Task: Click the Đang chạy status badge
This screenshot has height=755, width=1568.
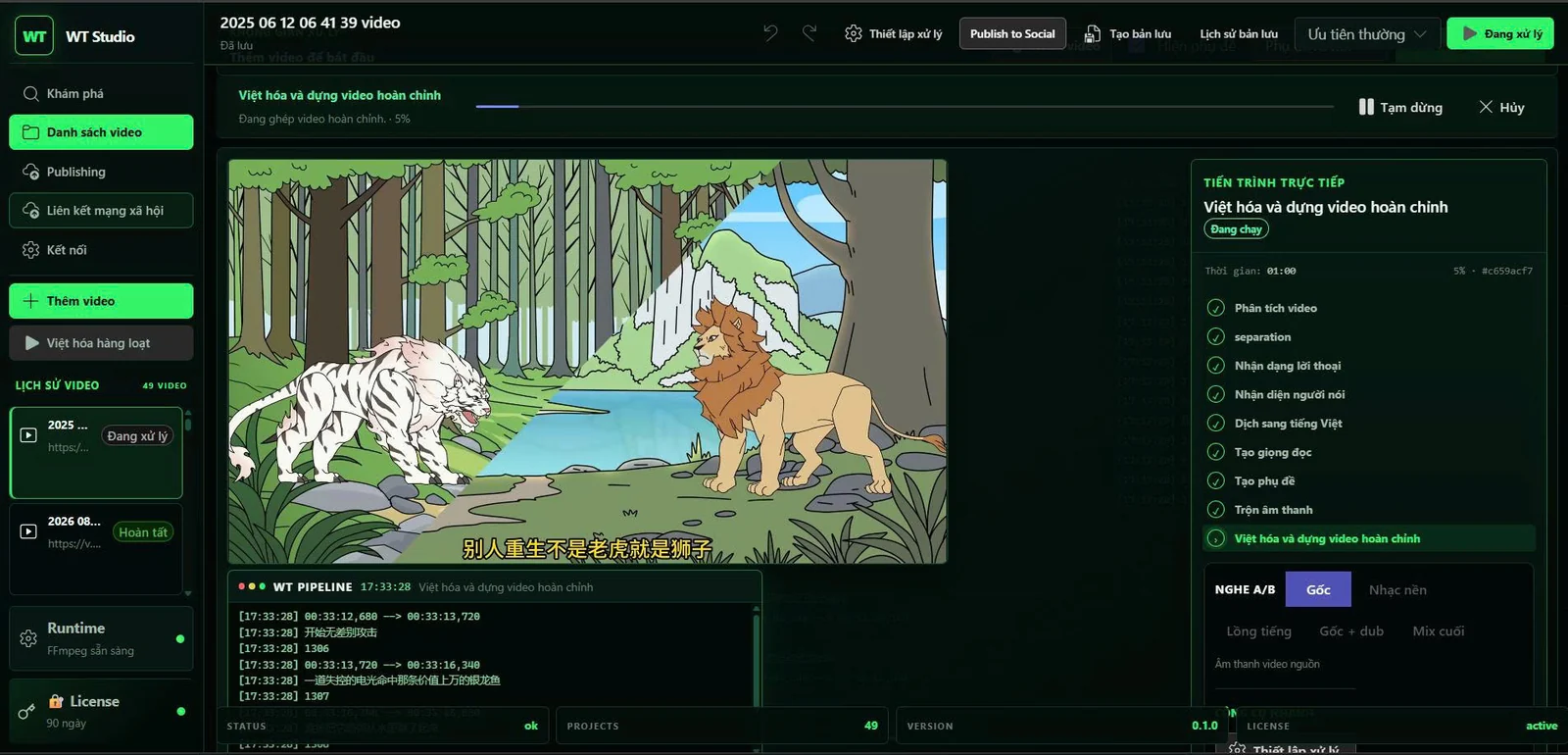Action: [x=1236, y=229]
